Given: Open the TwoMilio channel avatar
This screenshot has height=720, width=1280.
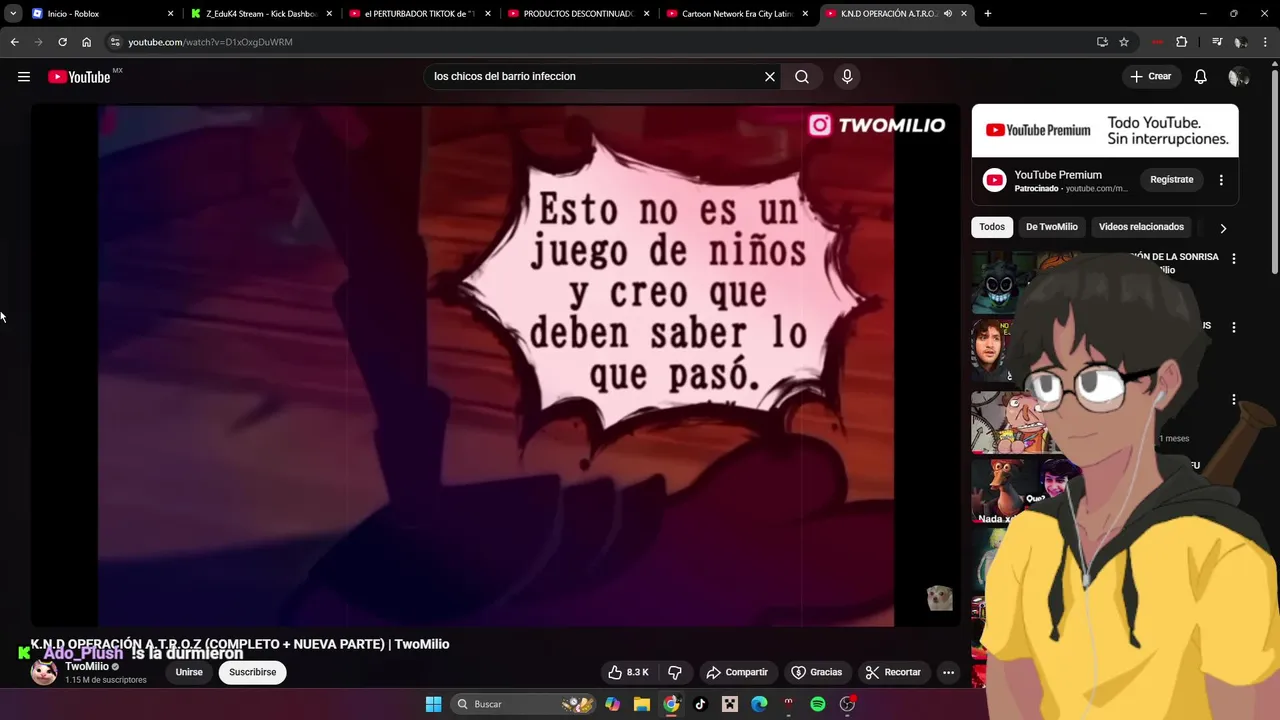Looking at the screenshot, I should [44, 672].
